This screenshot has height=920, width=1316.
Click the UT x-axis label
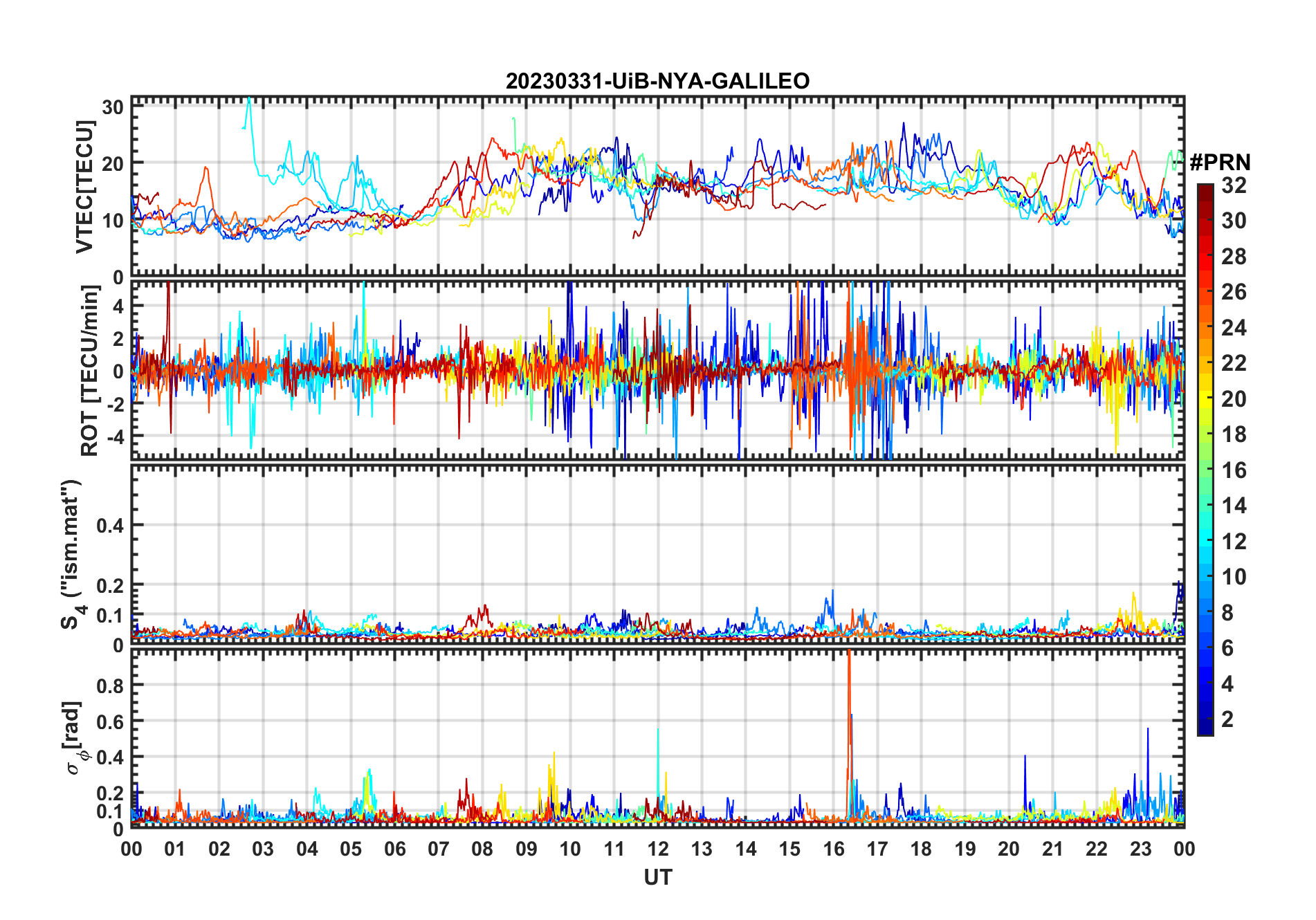tap(657, 877)
